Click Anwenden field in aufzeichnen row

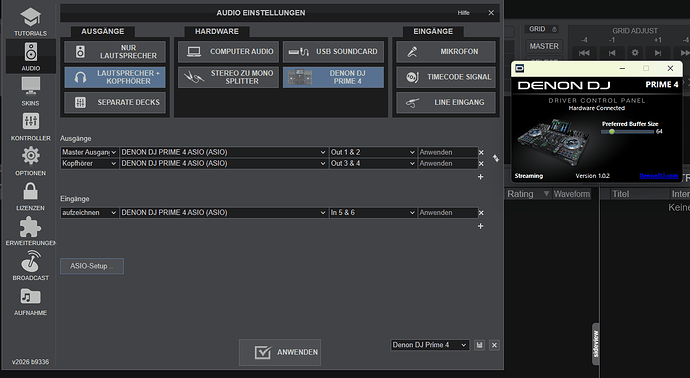pyautogui.click(x=448, y=213)
